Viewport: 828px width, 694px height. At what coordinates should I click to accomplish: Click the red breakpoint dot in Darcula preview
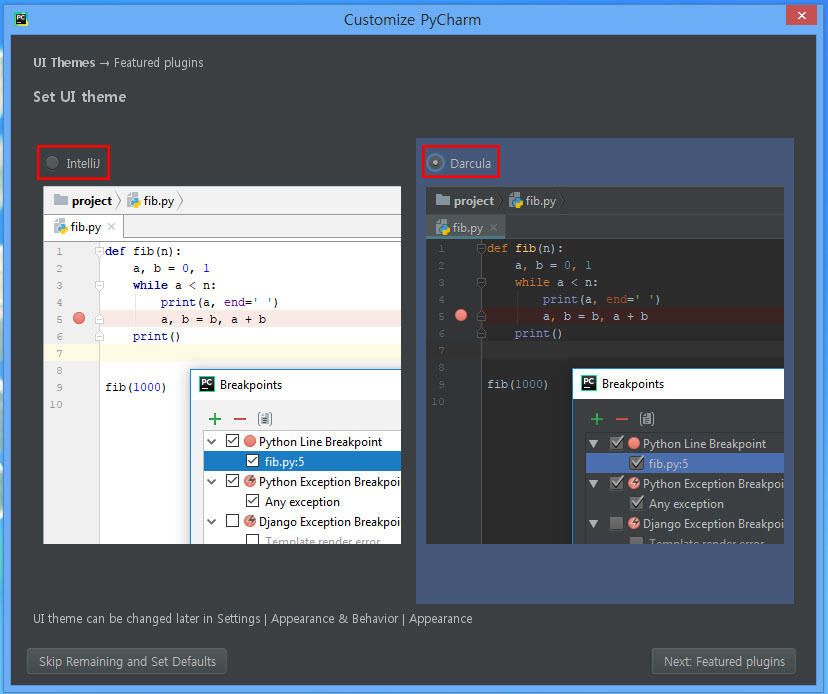point(461,315)
